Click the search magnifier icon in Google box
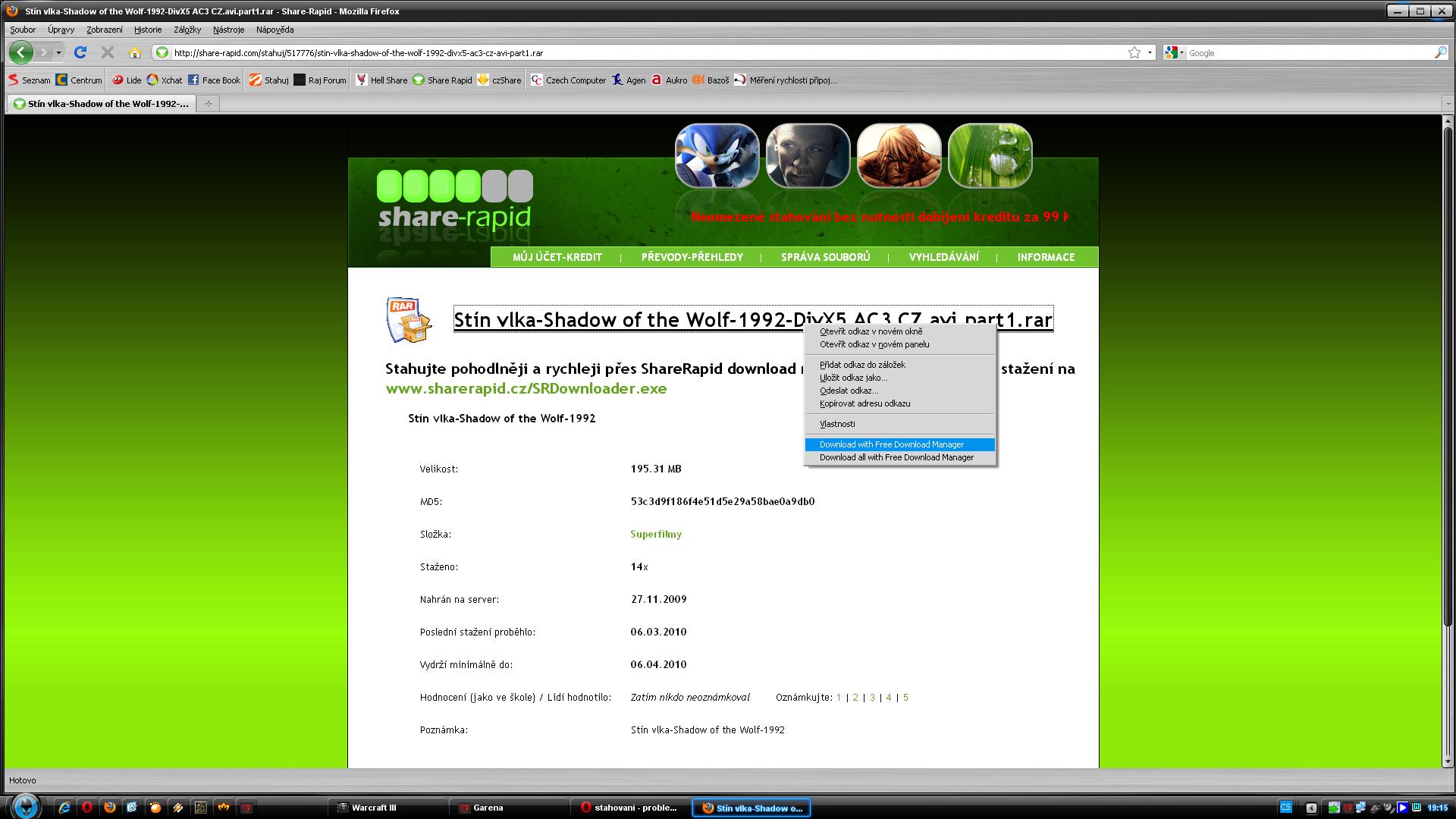The height and width of the screenshot is (819, 1456). point(1440,52)
